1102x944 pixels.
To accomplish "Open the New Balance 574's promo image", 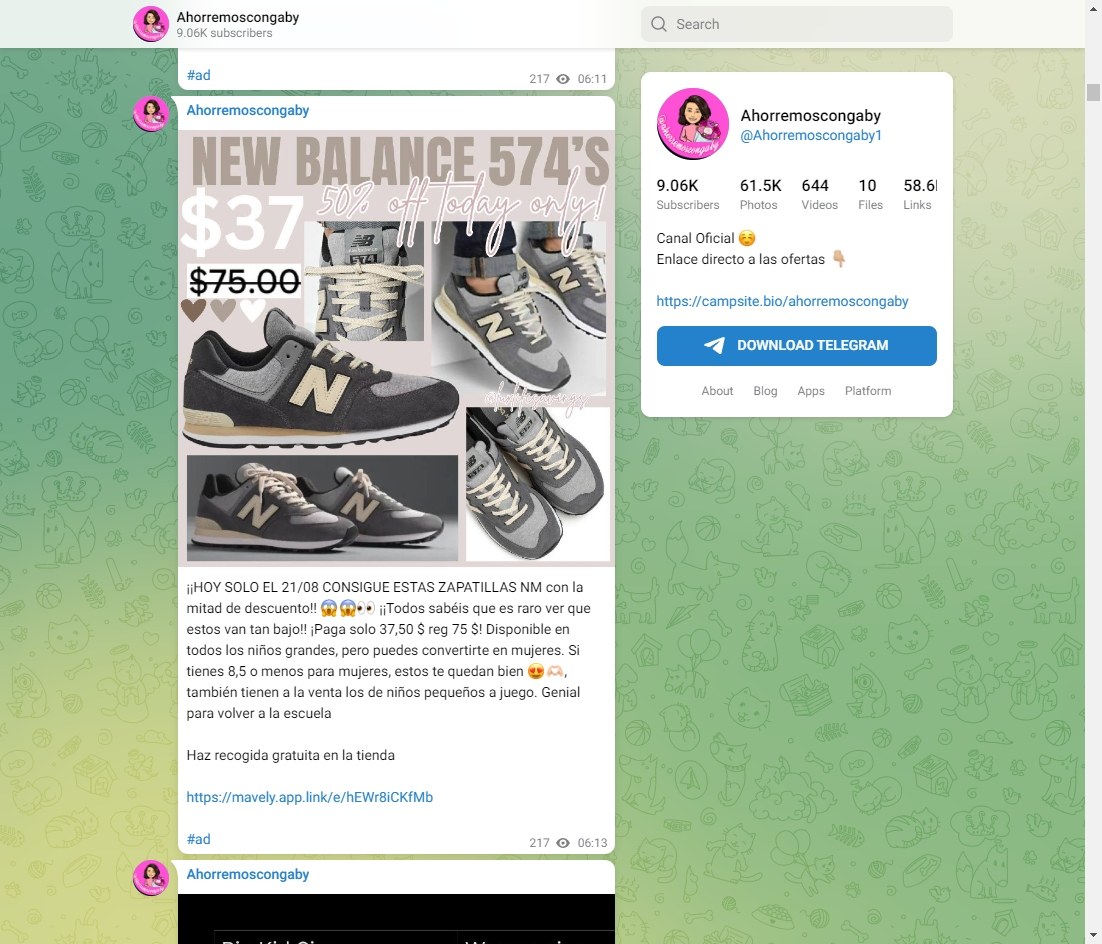I will pyautogui.click(x=396, y=348).
